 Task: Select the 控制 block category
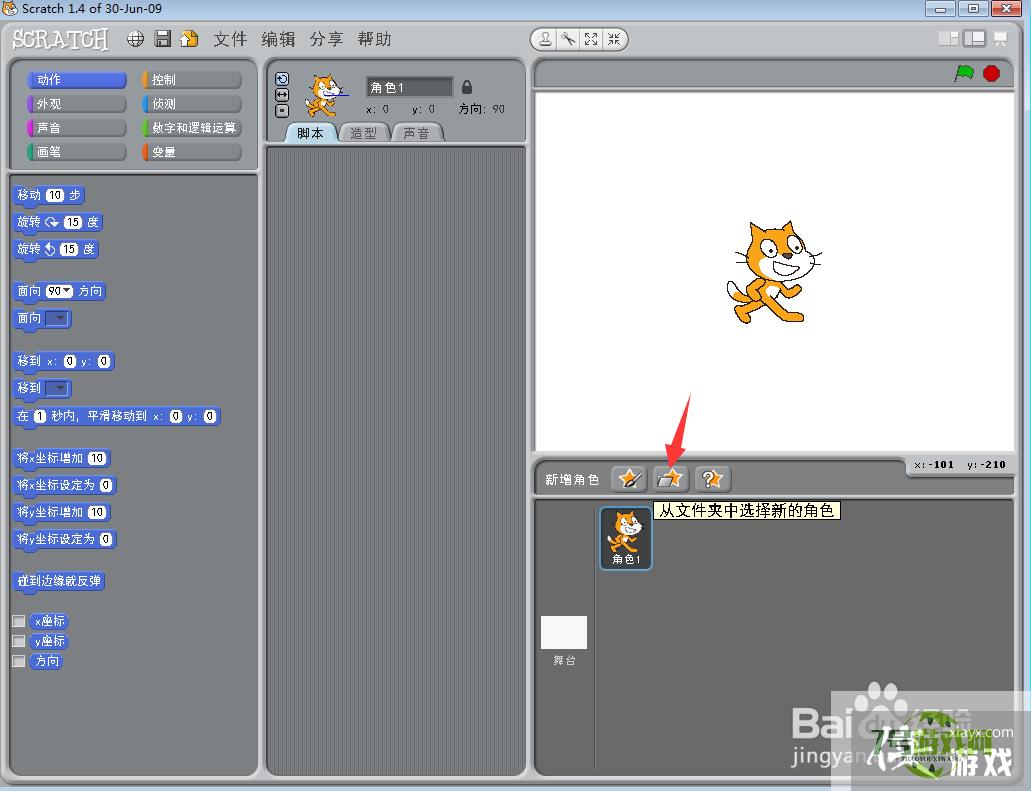pos(192,80)
